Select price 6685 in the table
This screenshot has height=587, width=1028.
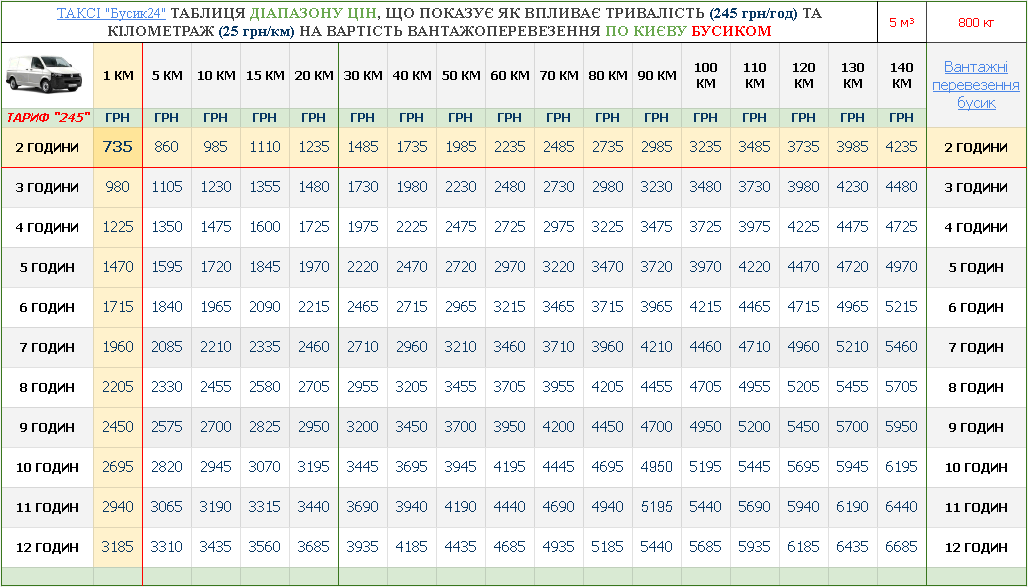[902, 547]
